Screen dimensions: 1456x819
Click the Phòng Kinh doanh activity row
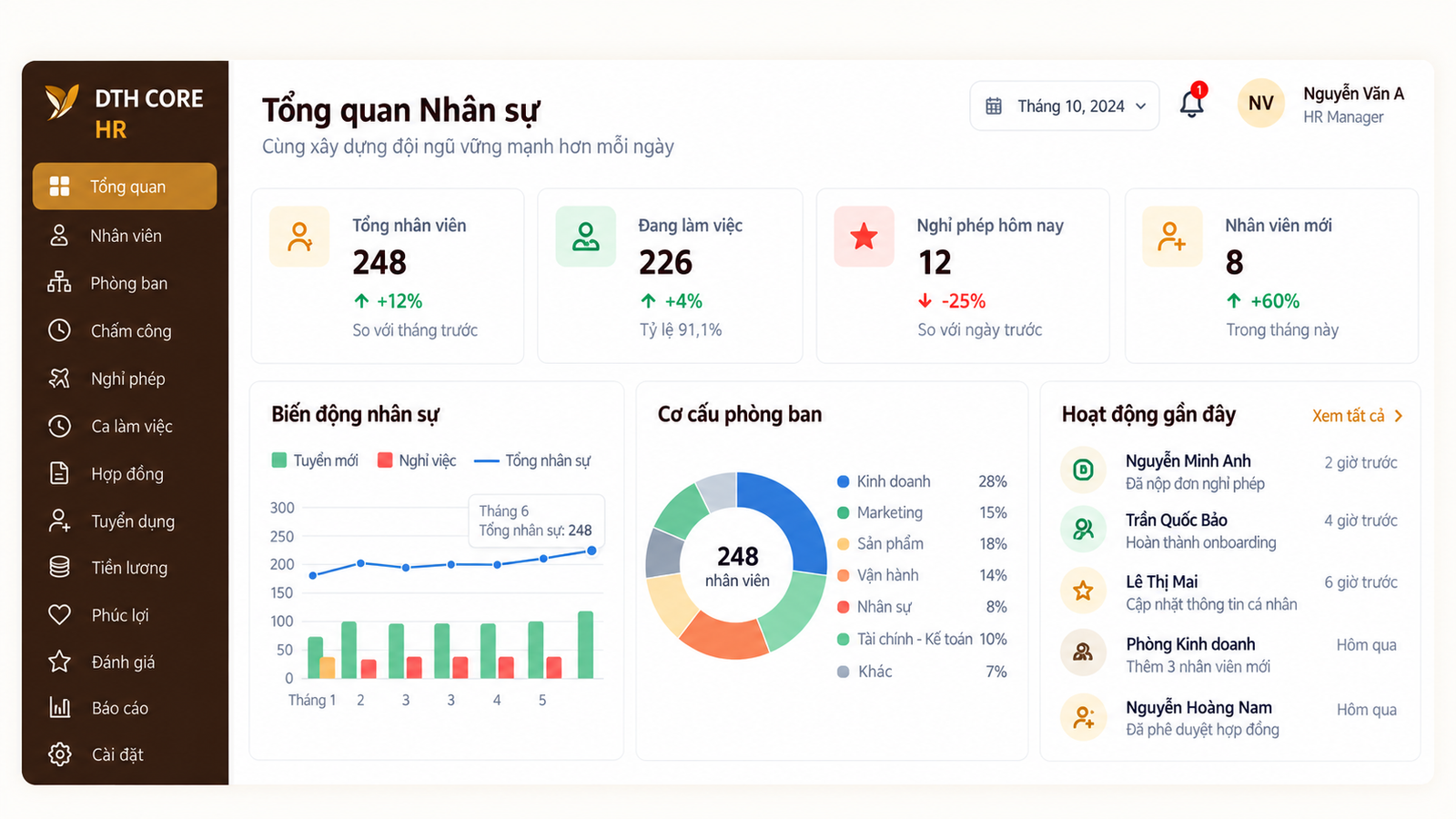click(x=1229, y=654)
